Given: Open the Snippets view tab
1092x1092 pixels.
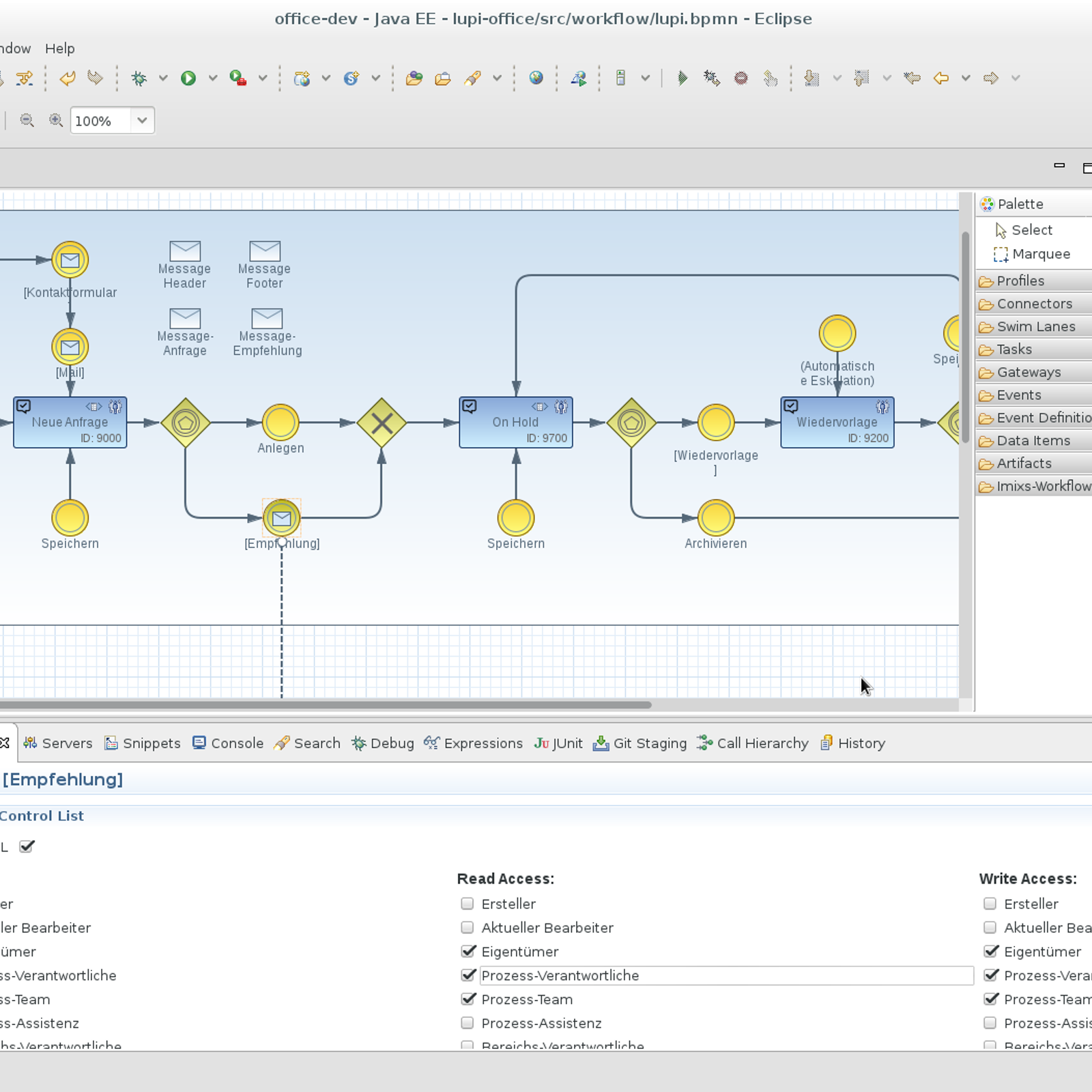Looking at the screenshot, I should (143, 743).
